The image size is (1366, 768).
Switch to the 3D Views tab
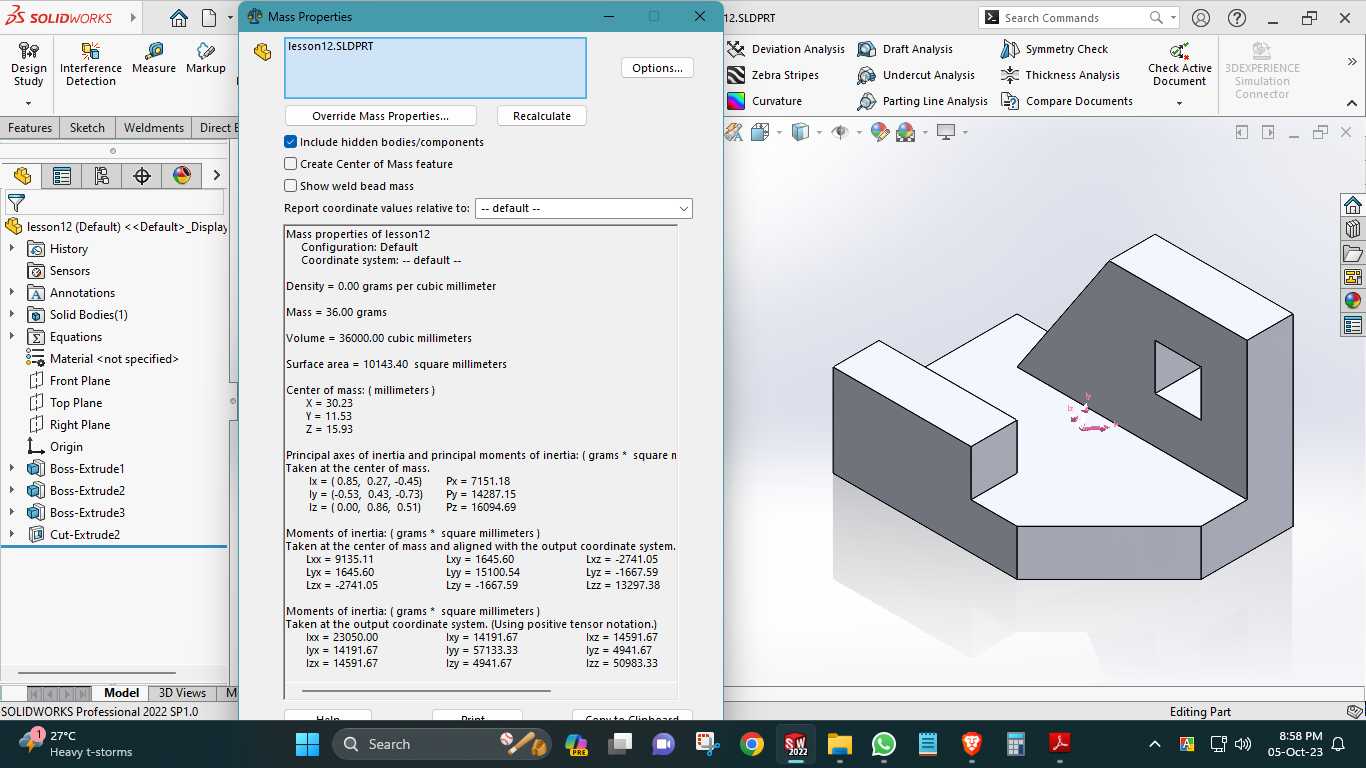[182, 693]
